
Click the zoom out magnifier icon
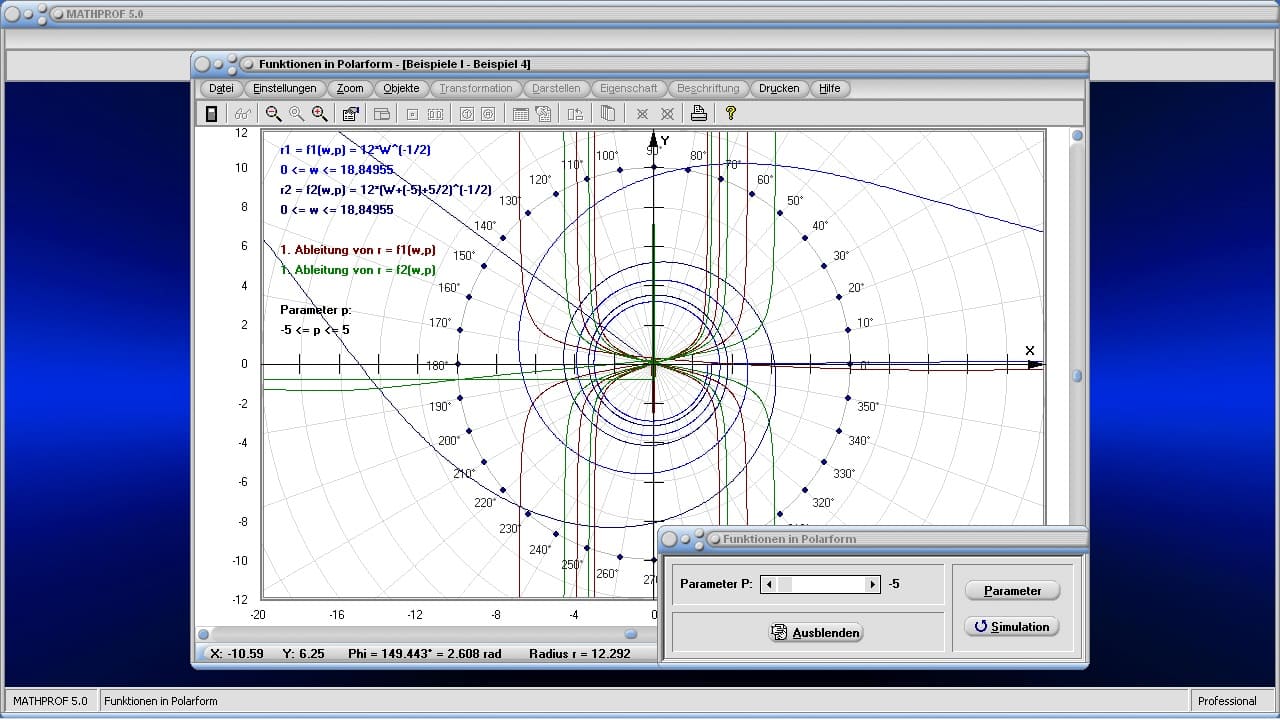point(273,114)
